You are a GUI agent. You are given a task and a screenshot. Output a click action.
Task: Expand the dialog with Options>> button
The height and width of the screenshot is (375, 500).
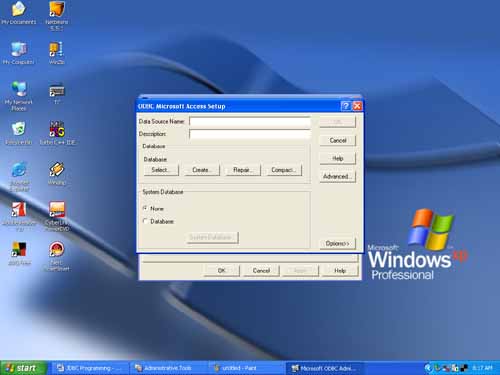pyautogui.click(x=337, y=244)
